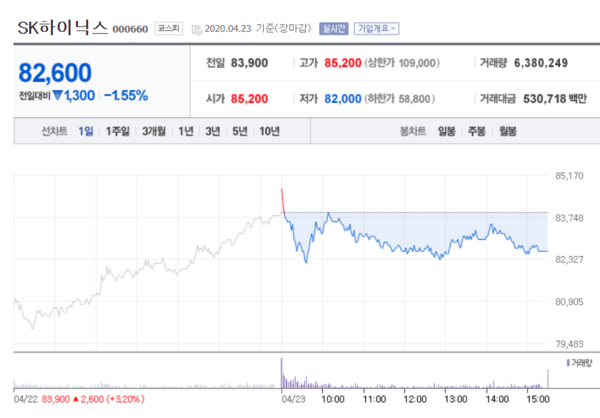Click the 상한가 109,000 text

tap(402, 63)
